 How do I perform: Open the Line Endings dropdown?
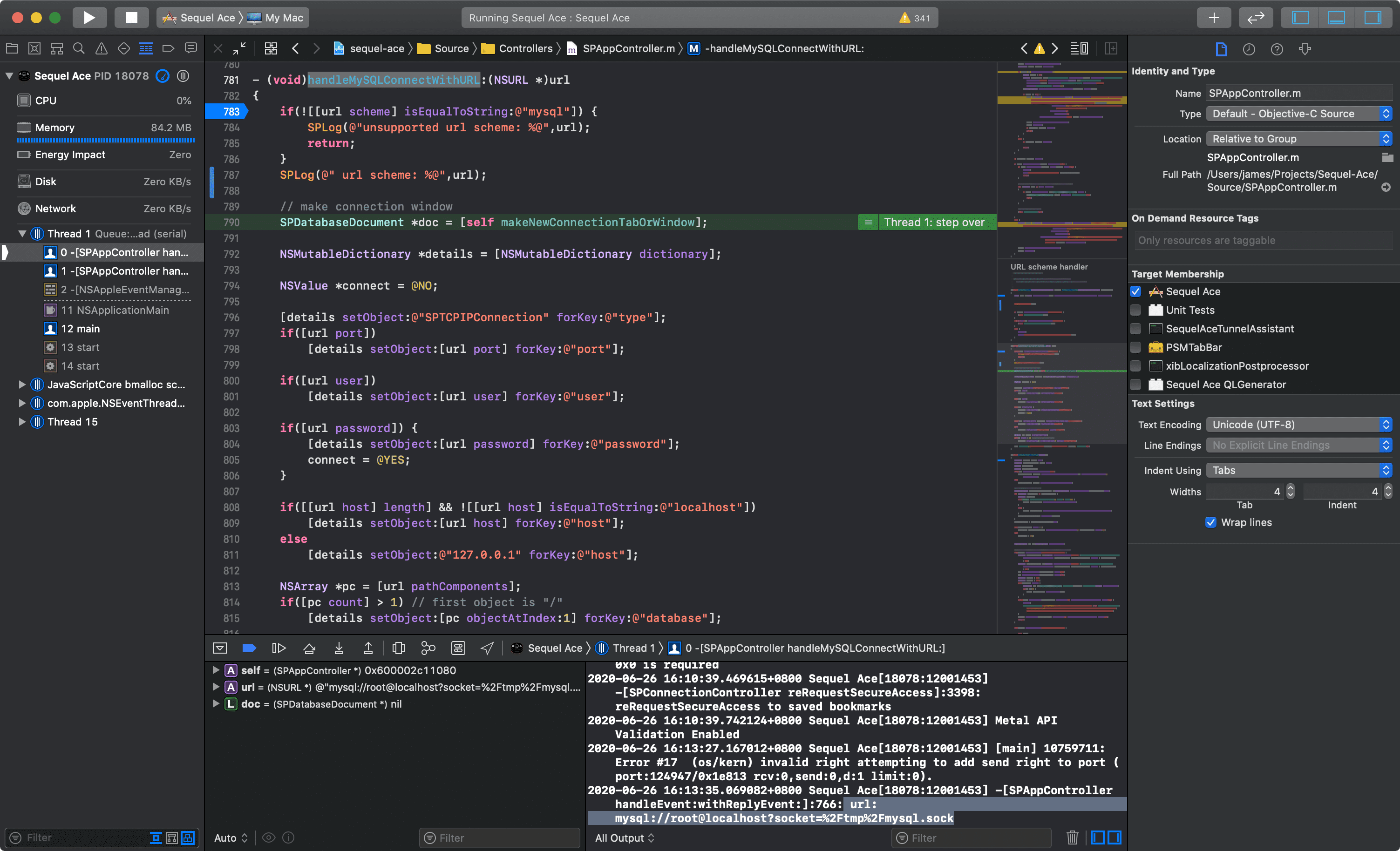point(1298,445)
